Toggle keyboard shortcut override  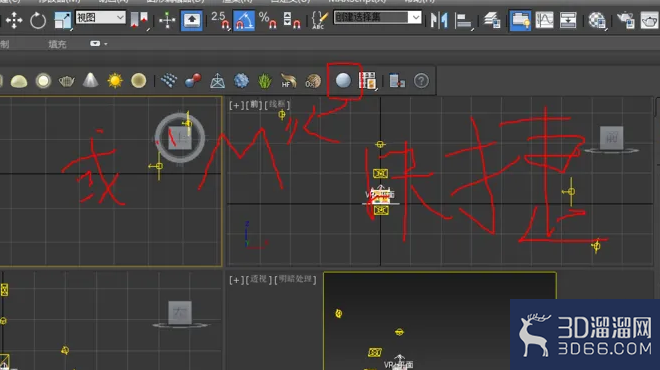[x=192, y=20]
